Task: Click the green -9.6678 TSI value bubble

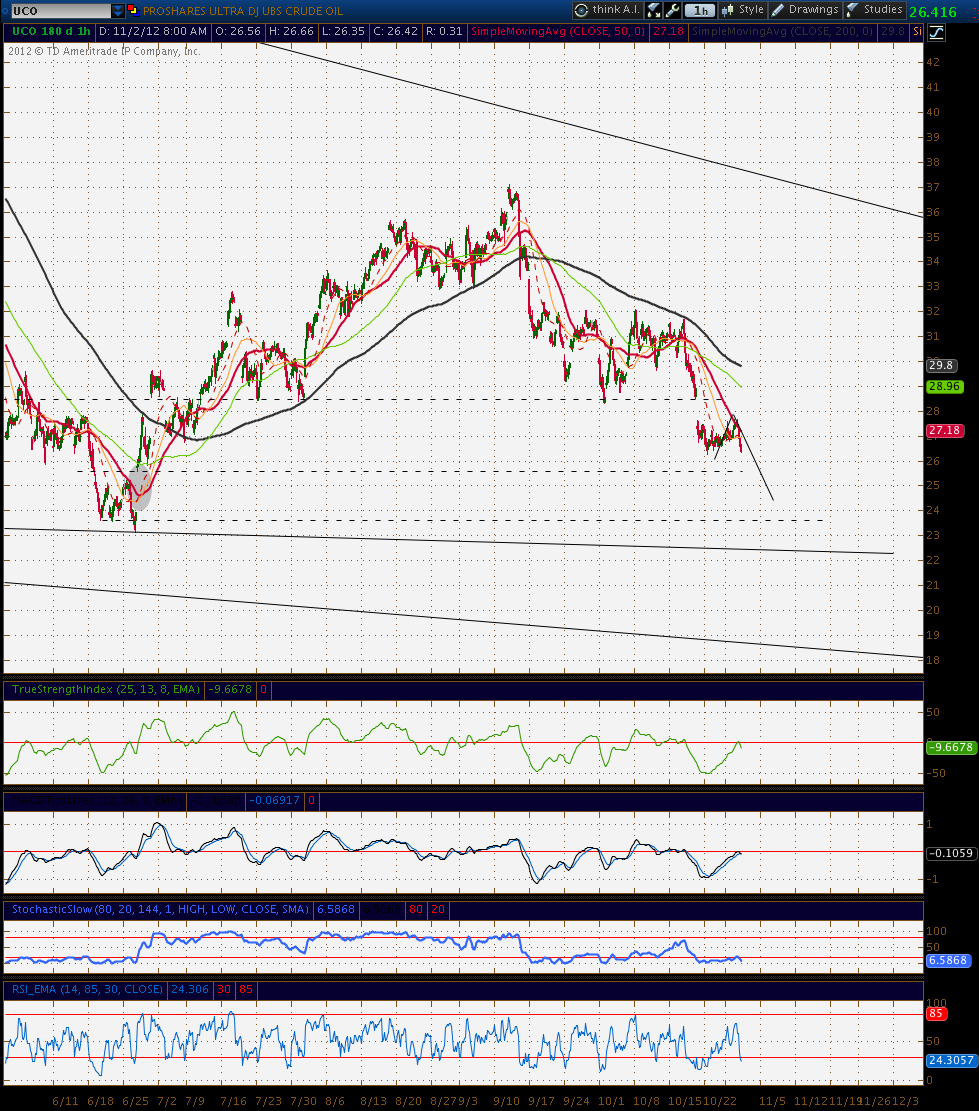Action: [x=951, y=748]
